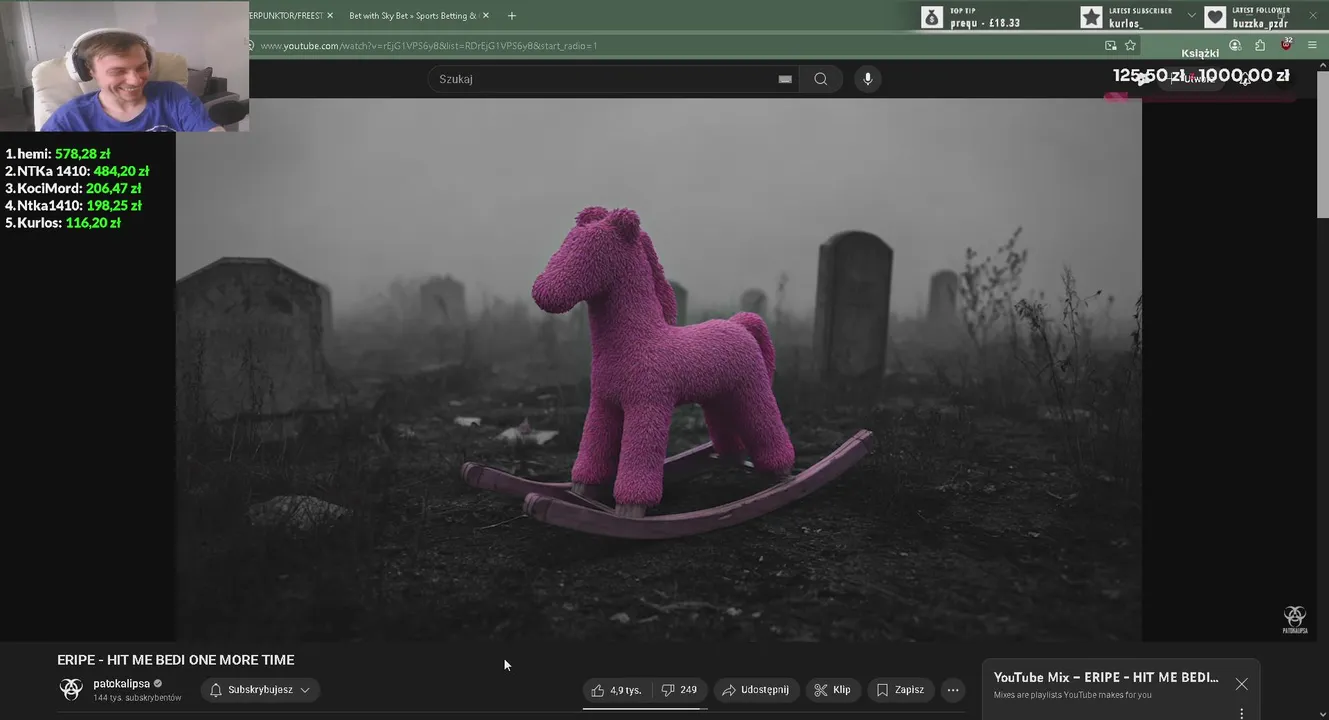
Task: Open patokalipsa channel avatar
Action: (71, 689)
